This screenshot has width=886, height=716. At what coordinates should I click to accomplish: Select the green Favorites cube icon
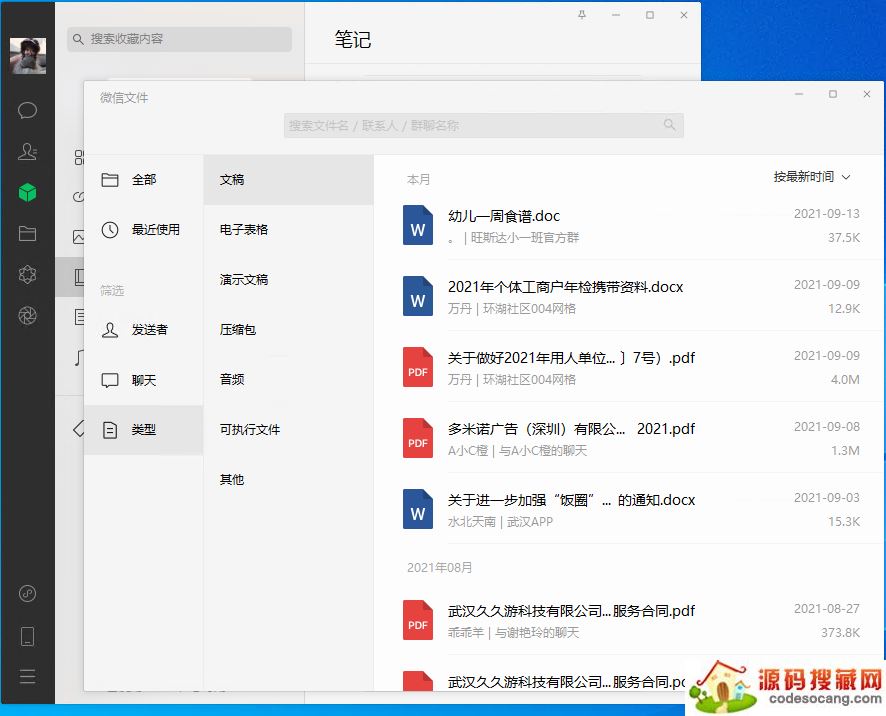[x=27, y=193]
